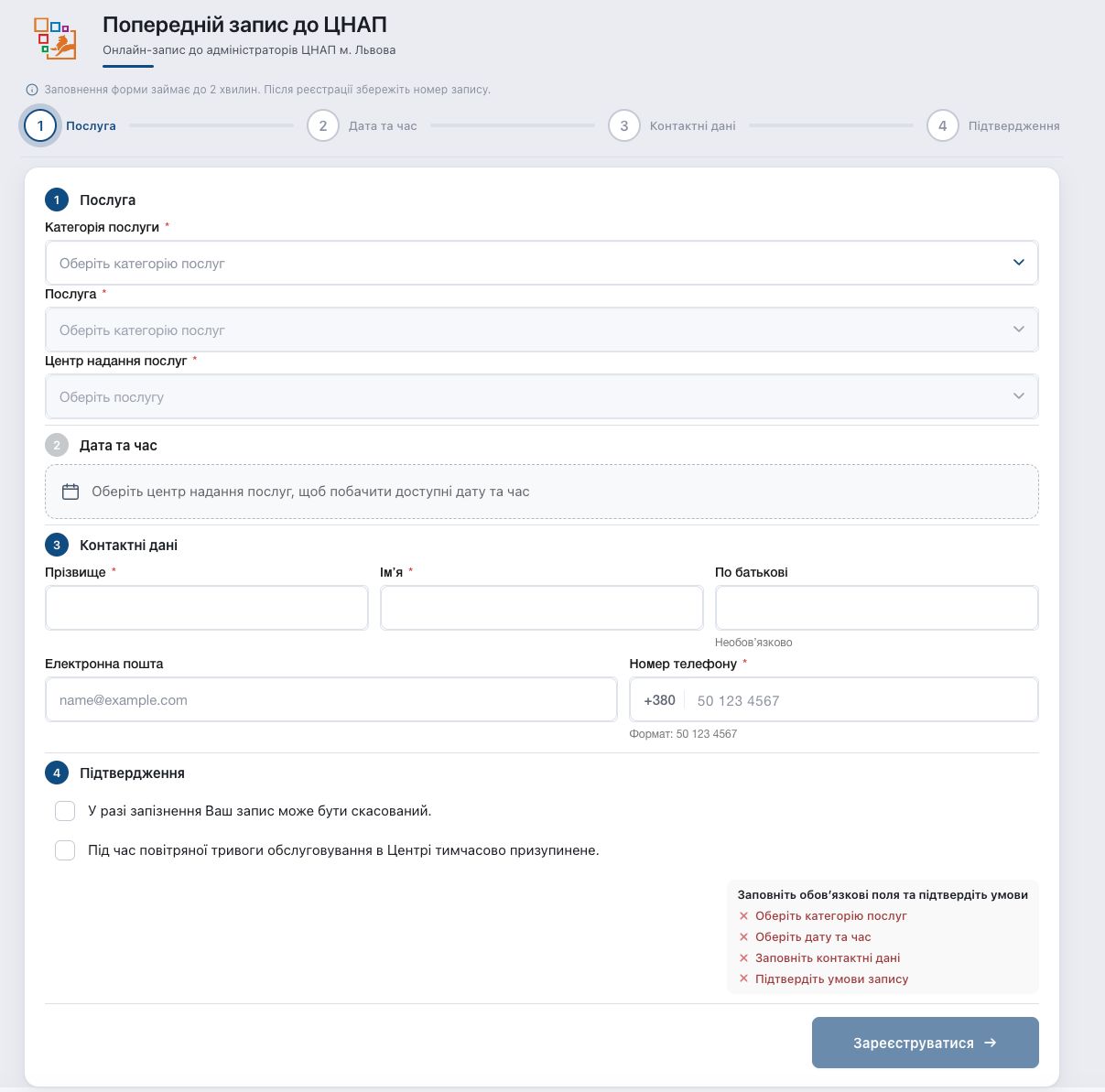1105x1092 pixels.
Task: Open the Категорія послуги dropdown
Action: (x=542, y=263)
